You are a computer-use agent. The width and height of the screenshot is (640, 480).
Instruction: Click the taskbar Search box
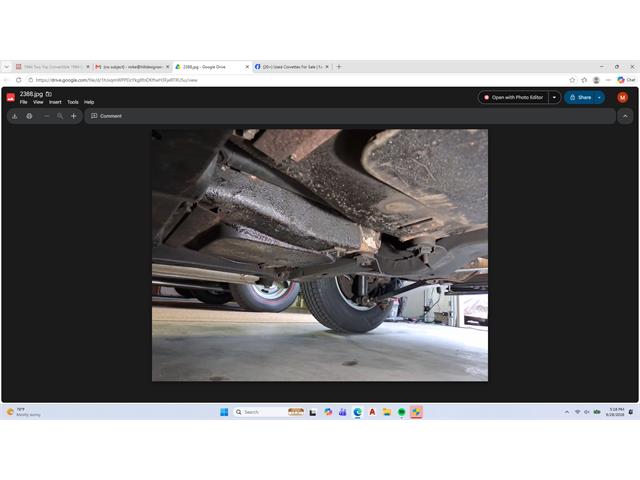[269, 412]
